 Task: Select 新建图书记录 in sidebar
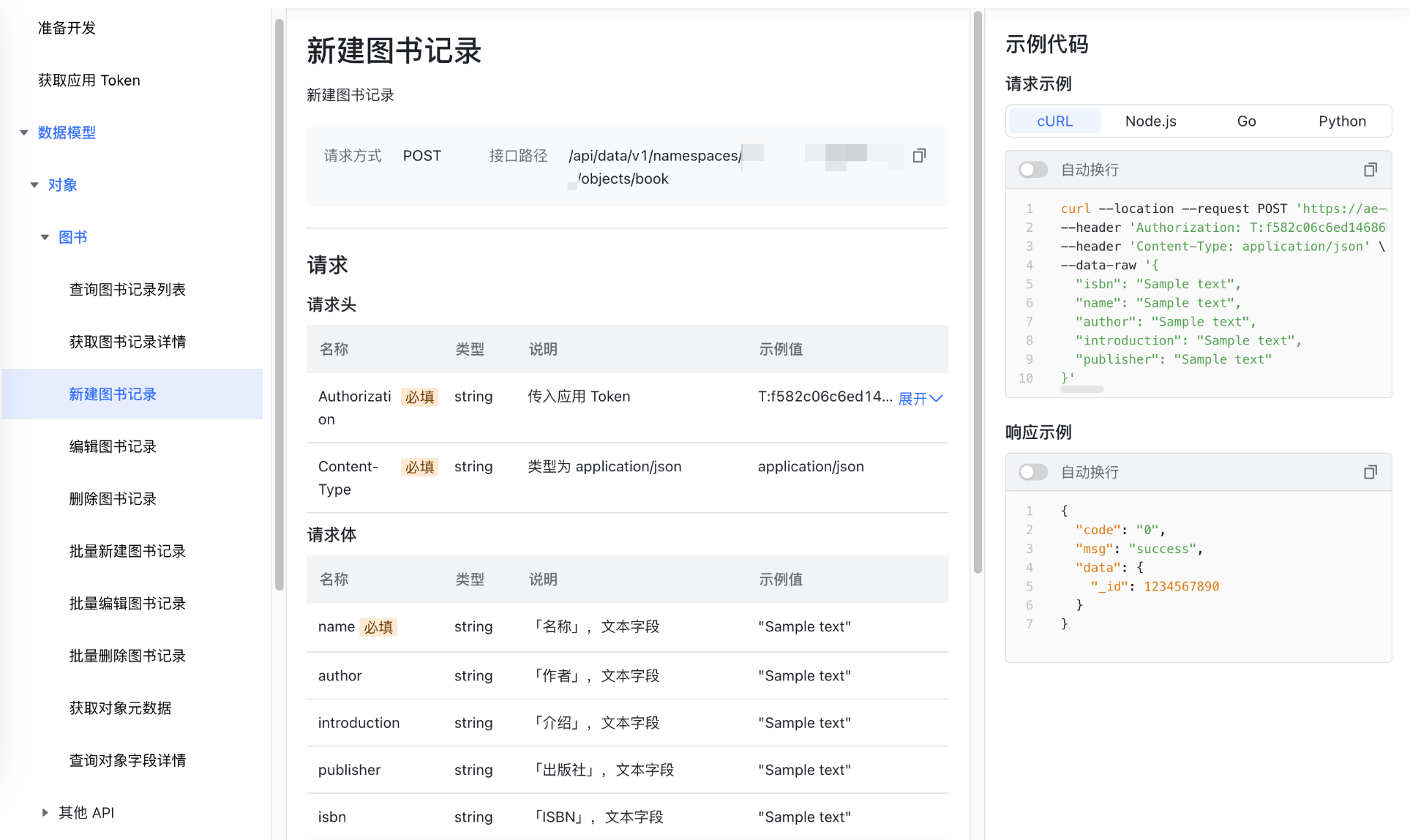point(132,394)
